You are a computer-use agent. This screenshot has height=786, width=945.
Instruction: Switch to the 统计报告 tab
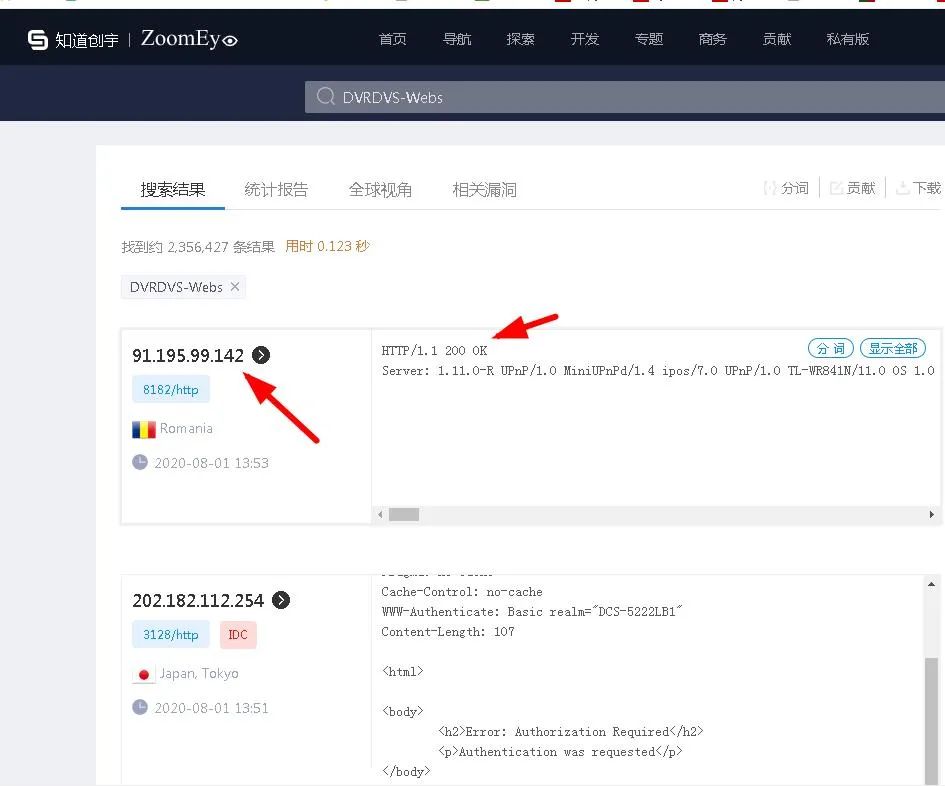(277, 190)
